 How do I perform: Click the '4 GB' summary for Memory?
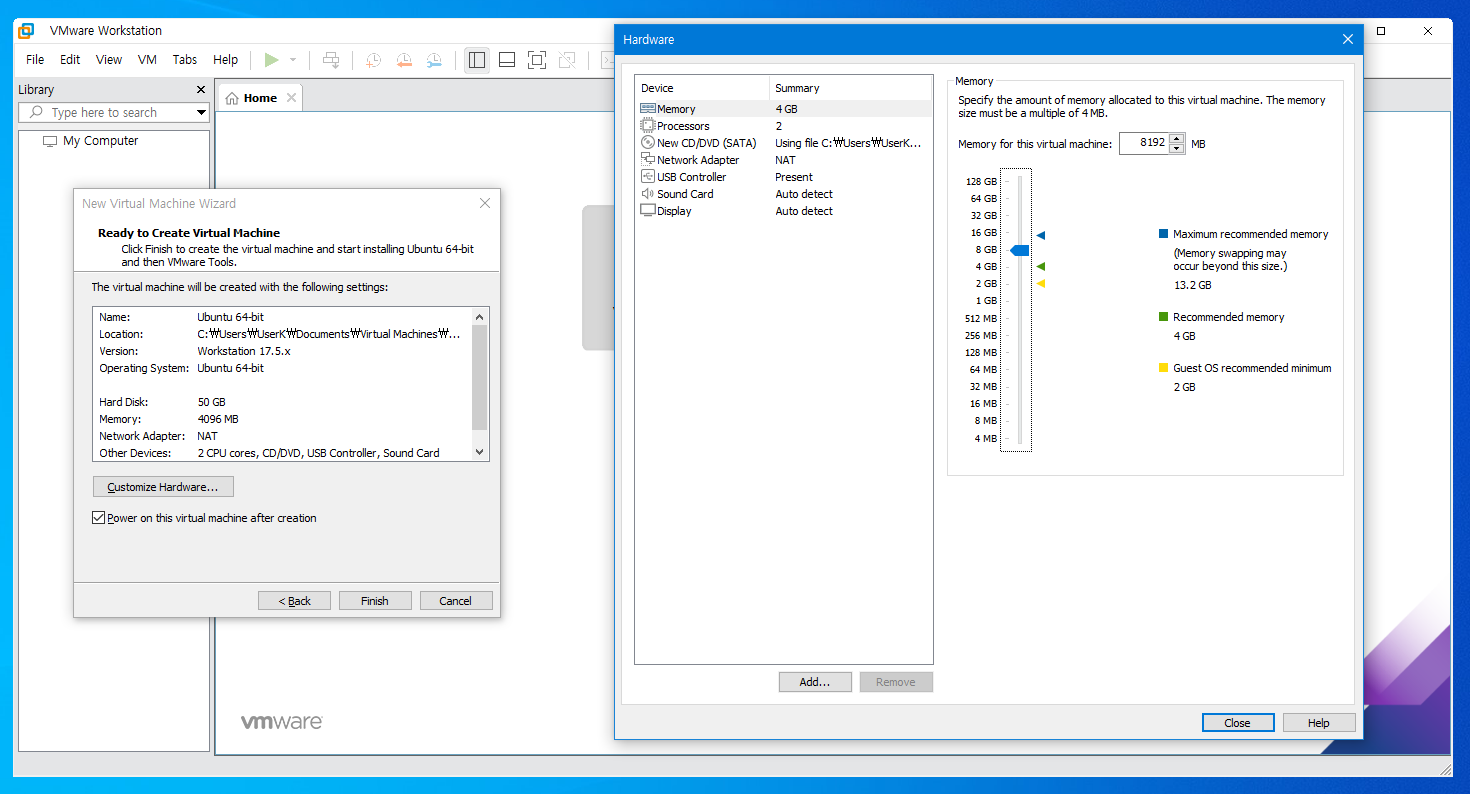(x=786, y=109)
